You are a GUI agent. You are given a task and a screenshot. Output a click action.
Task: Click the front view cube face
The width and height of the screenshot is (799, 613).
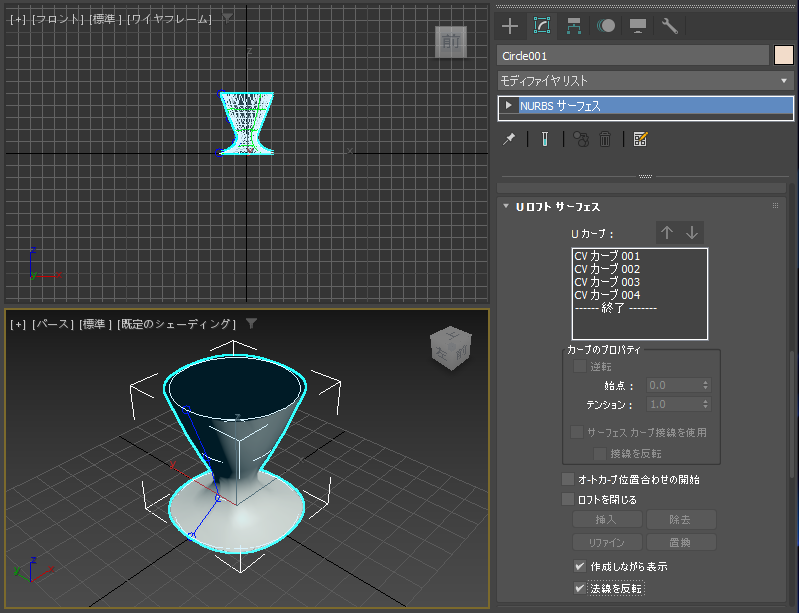point(450,42)
